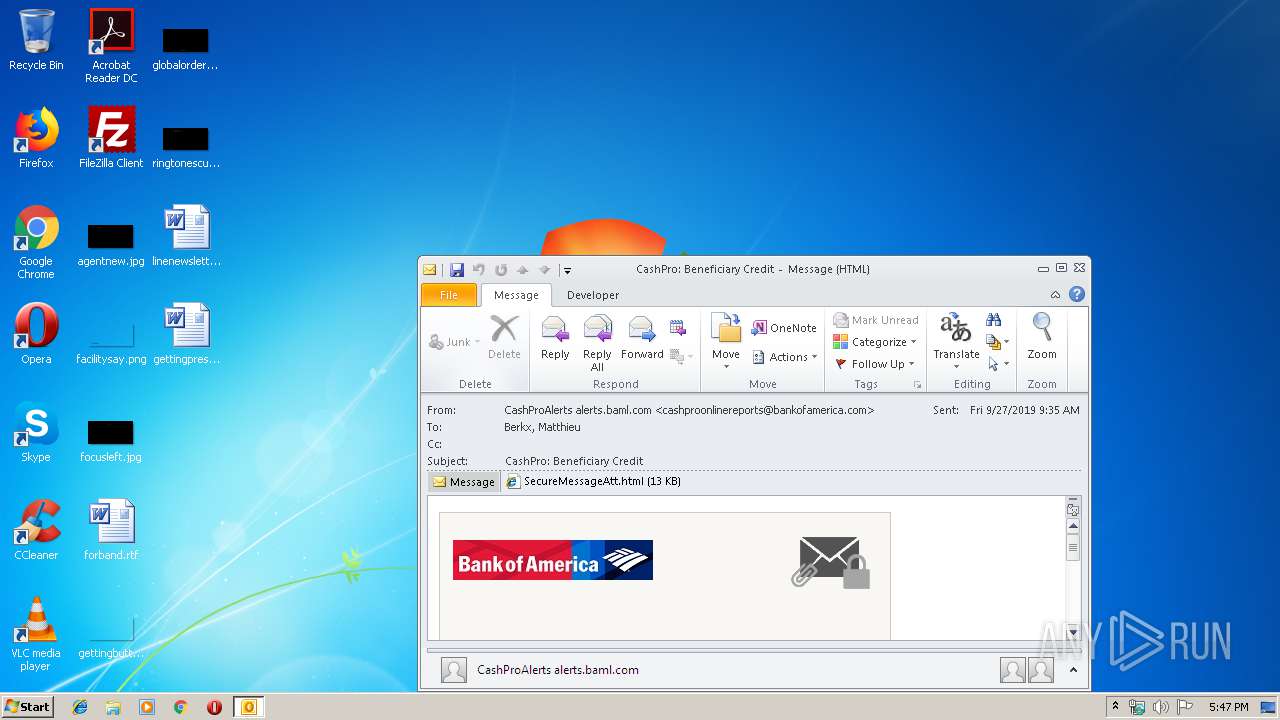This screenshot has height=720, width=1280.
Task: Open the Follow Up dropdown
Action: coord(875,364)
